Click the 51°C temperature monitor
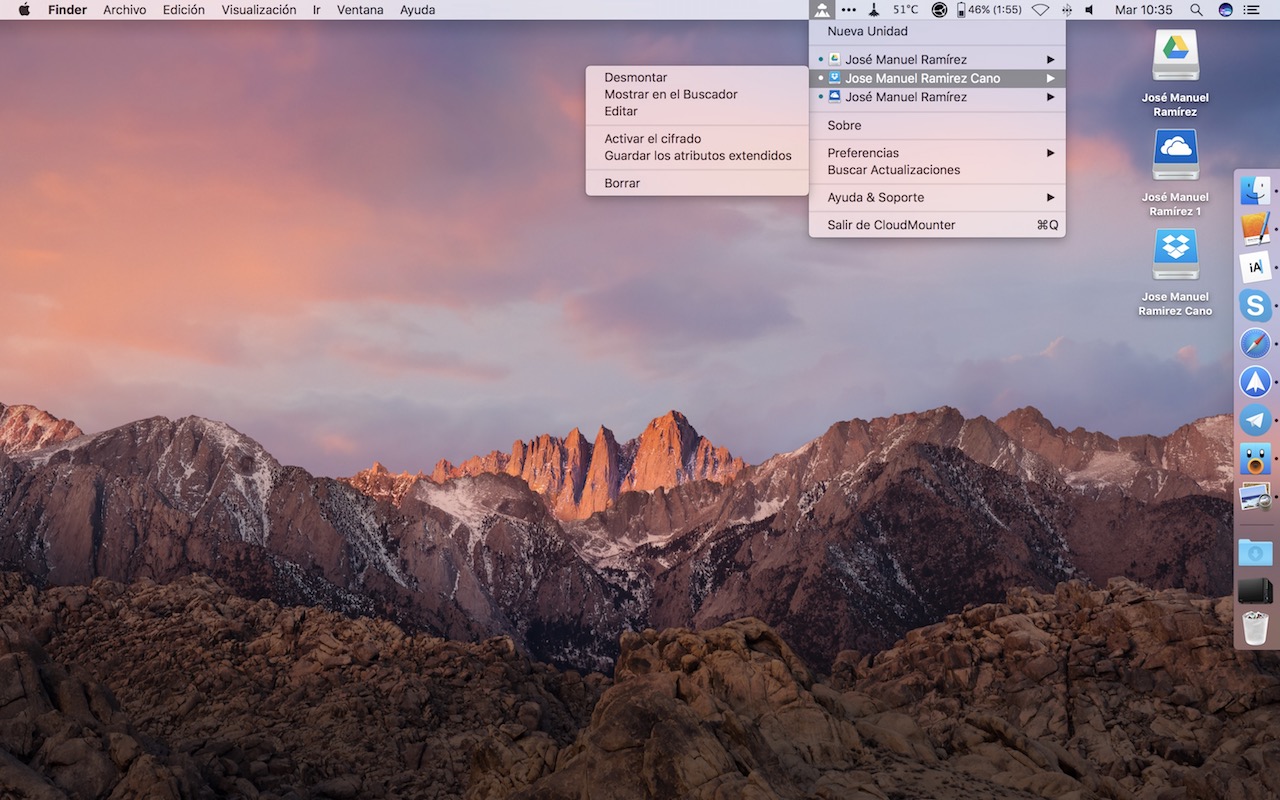The height and width of the screenshot is (800, 1280). 905,10
